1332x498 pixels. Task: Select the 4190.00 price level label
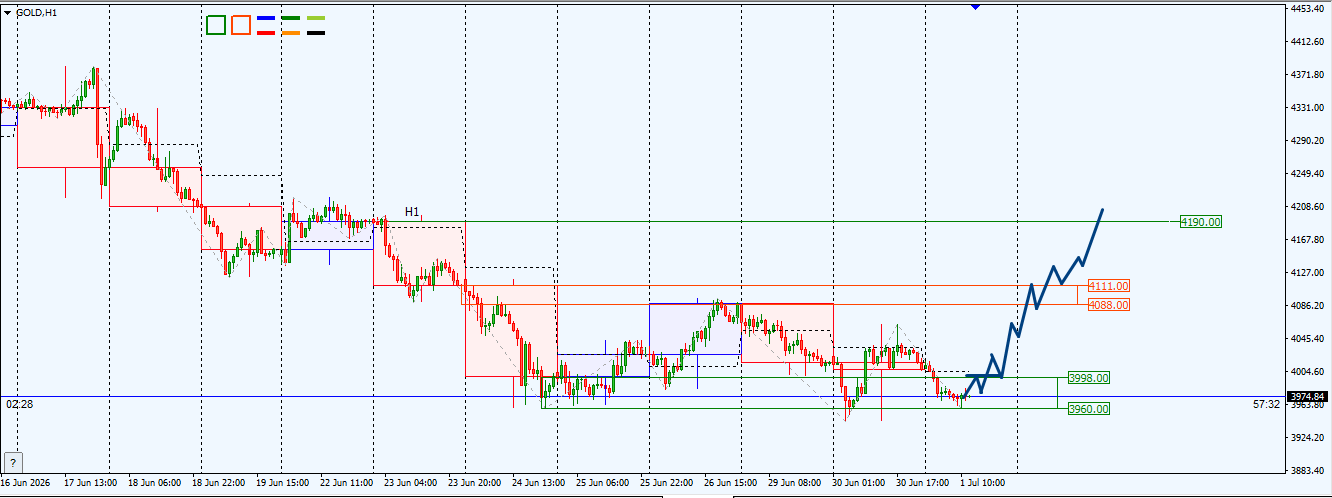(x=1201, y=222)
